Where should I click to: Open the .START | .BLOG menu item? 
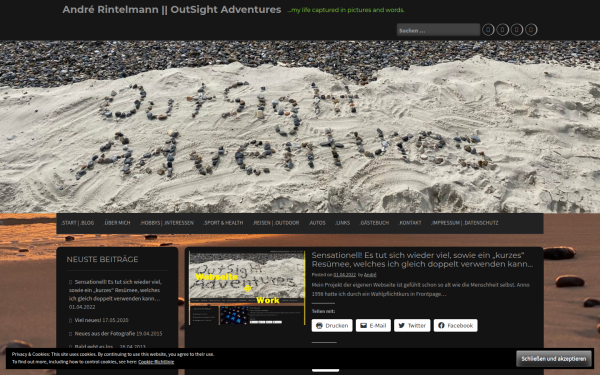[77, 223]
